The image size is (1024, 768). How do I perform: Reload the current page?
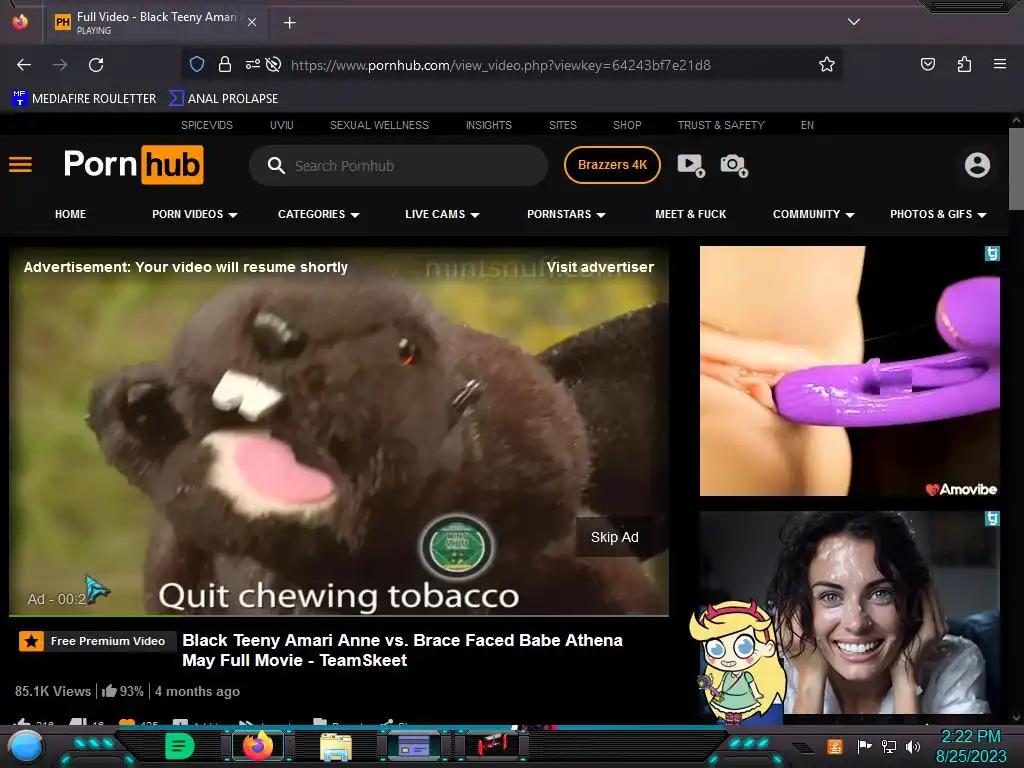tap(96, 65)
